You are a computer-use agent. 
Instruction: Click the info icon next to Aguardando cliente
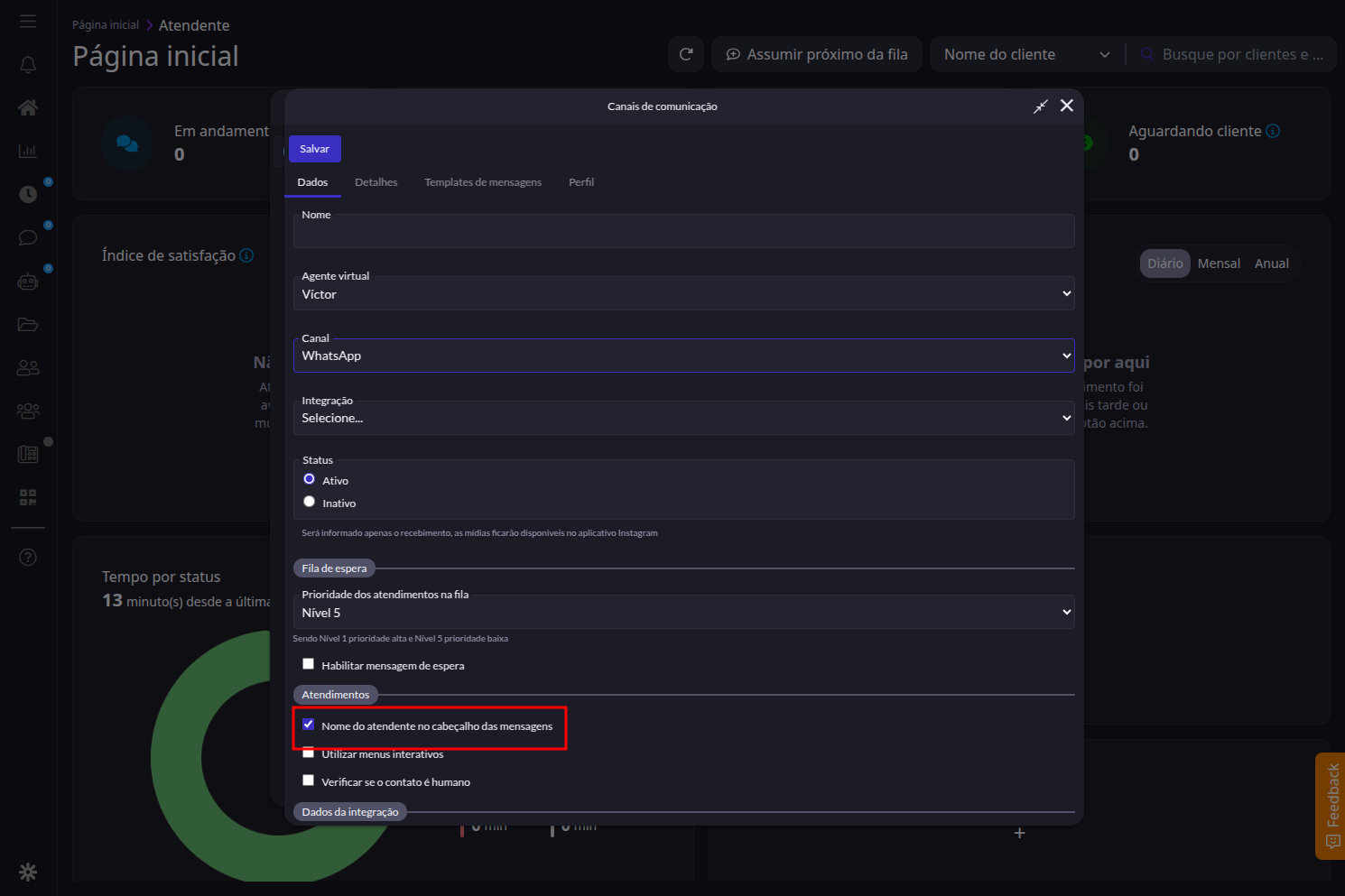1273,131
